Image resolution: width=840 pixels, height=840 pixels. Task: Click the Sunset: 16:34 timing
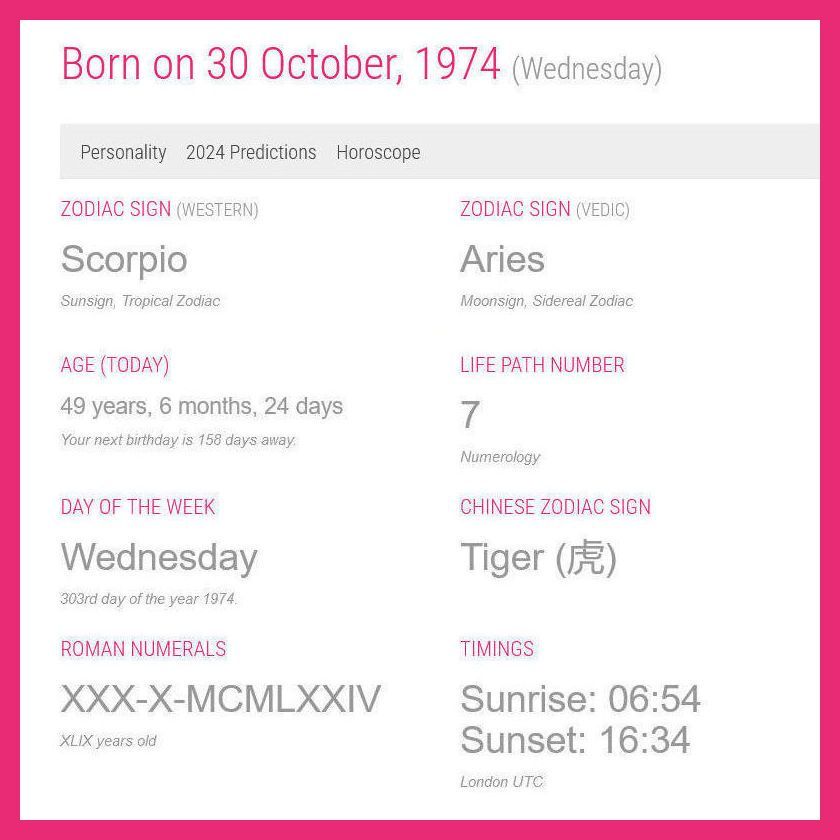[575, 741]
